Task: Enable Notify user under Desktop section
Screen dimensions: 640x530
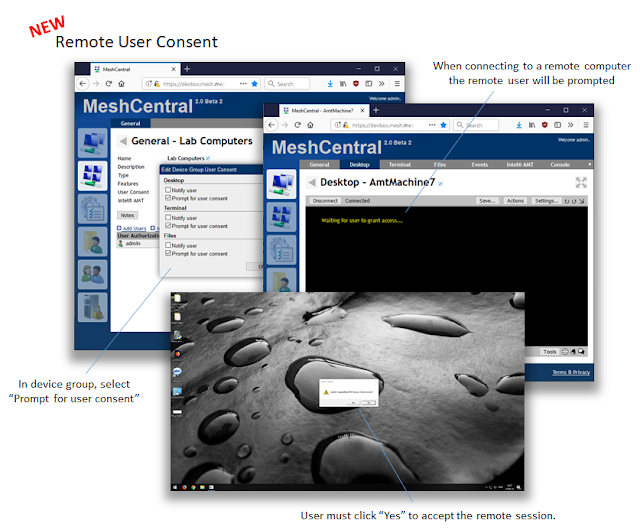Action: pyautogui.click(x=168, y=190)
